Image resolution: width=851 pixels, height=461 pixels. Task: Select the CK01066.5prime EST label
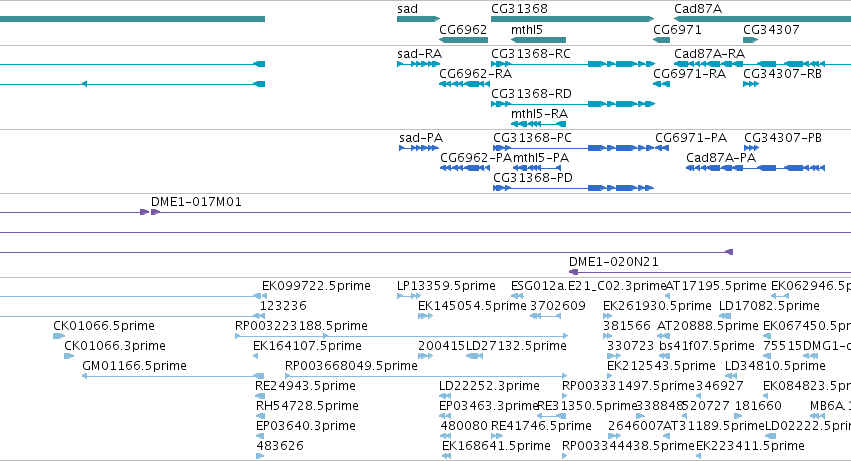pyautogui.click(x=104, y=326)
